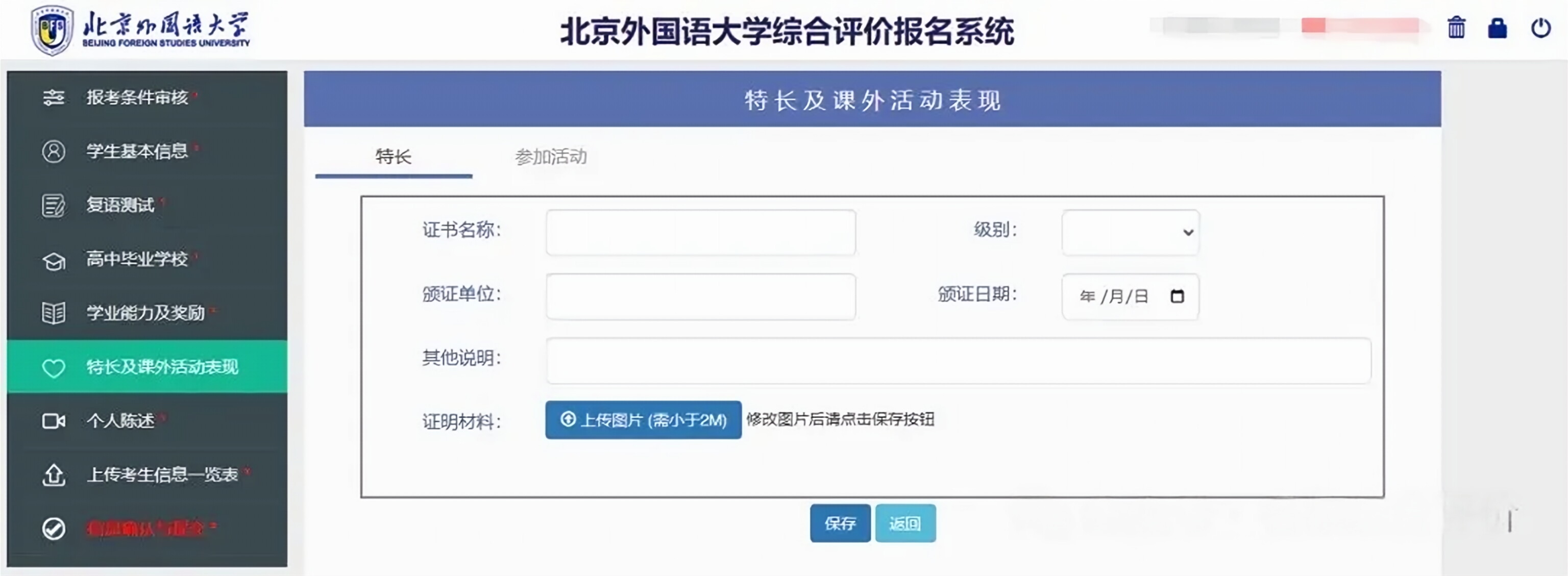Click the checkmark circle icon in the sidebar
1568x576 pixels.
[x=54, y=529]
